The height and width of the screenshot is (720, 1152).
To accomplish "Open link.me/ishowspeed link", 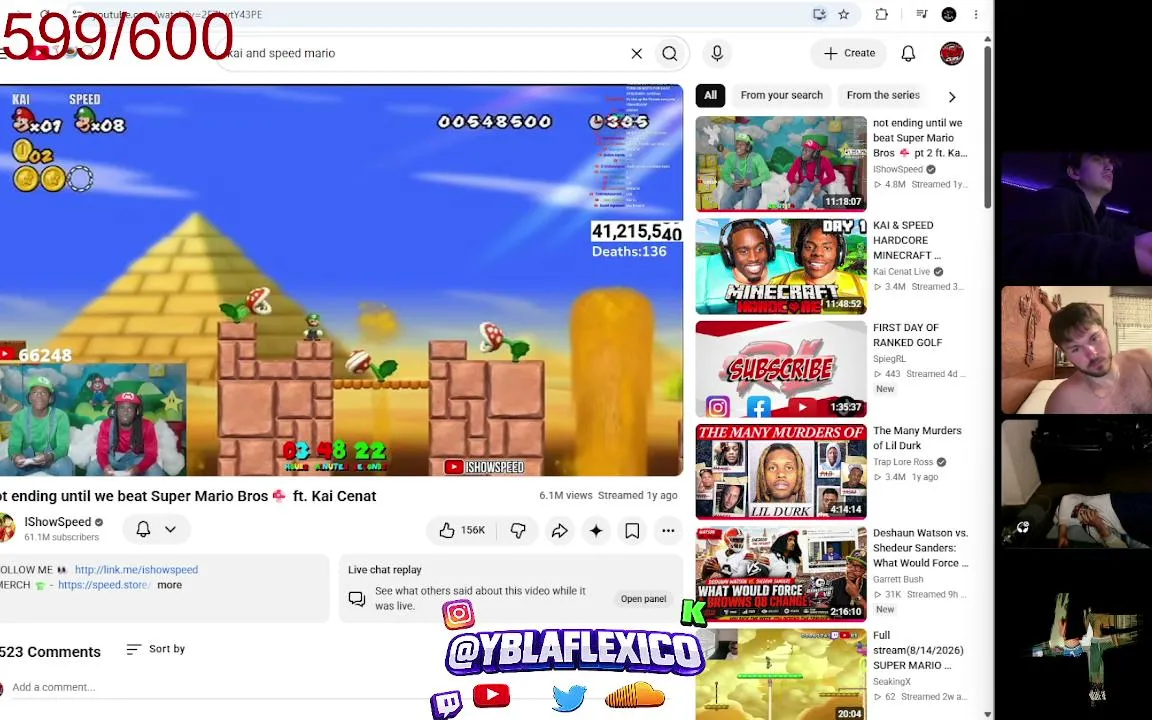I will click(x=136, y=569).
